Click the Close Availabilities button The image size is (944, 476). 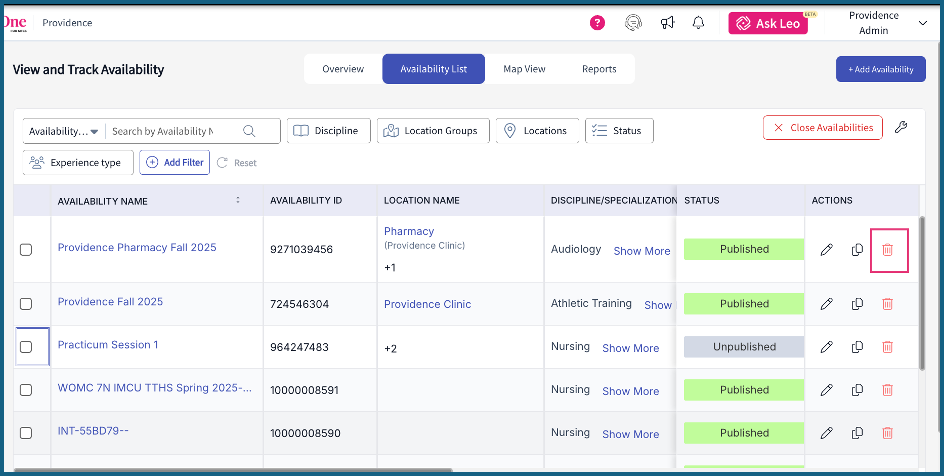click(823, 128)
